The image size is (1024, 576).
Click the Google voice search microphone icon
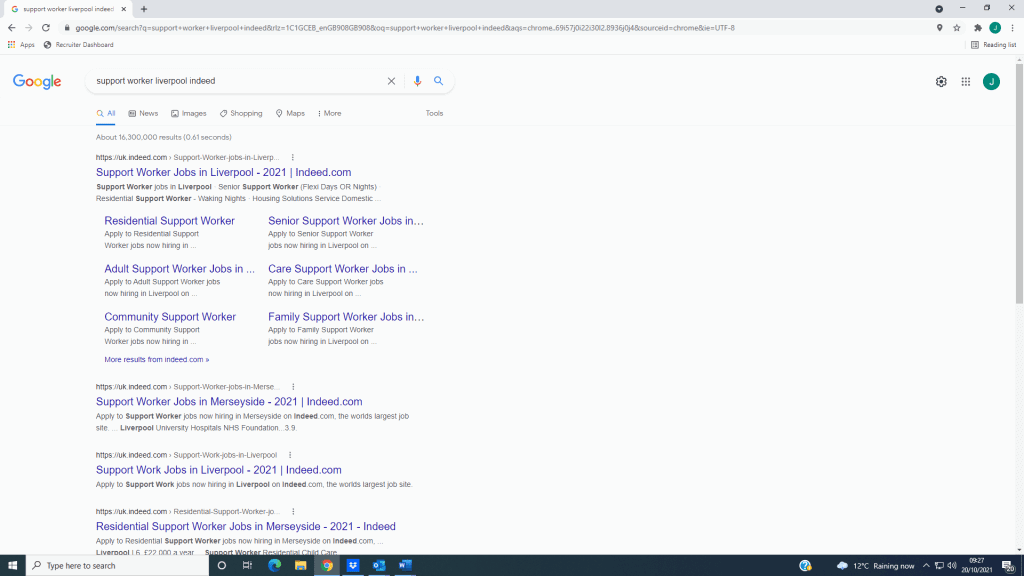pos(418,81)
